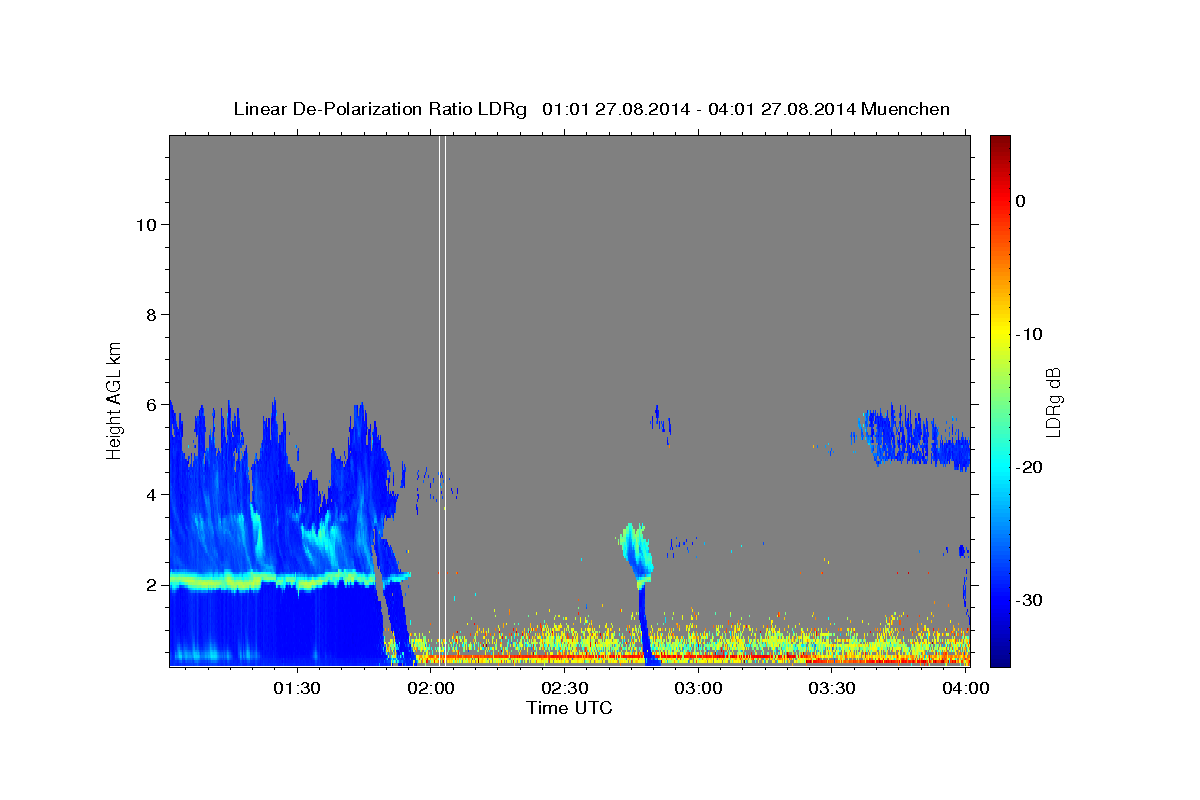Image resolution: width=1200 pixels, height=800 pixels.
Task: Click the 02:00 time tick label
Action: pos(431,688)
